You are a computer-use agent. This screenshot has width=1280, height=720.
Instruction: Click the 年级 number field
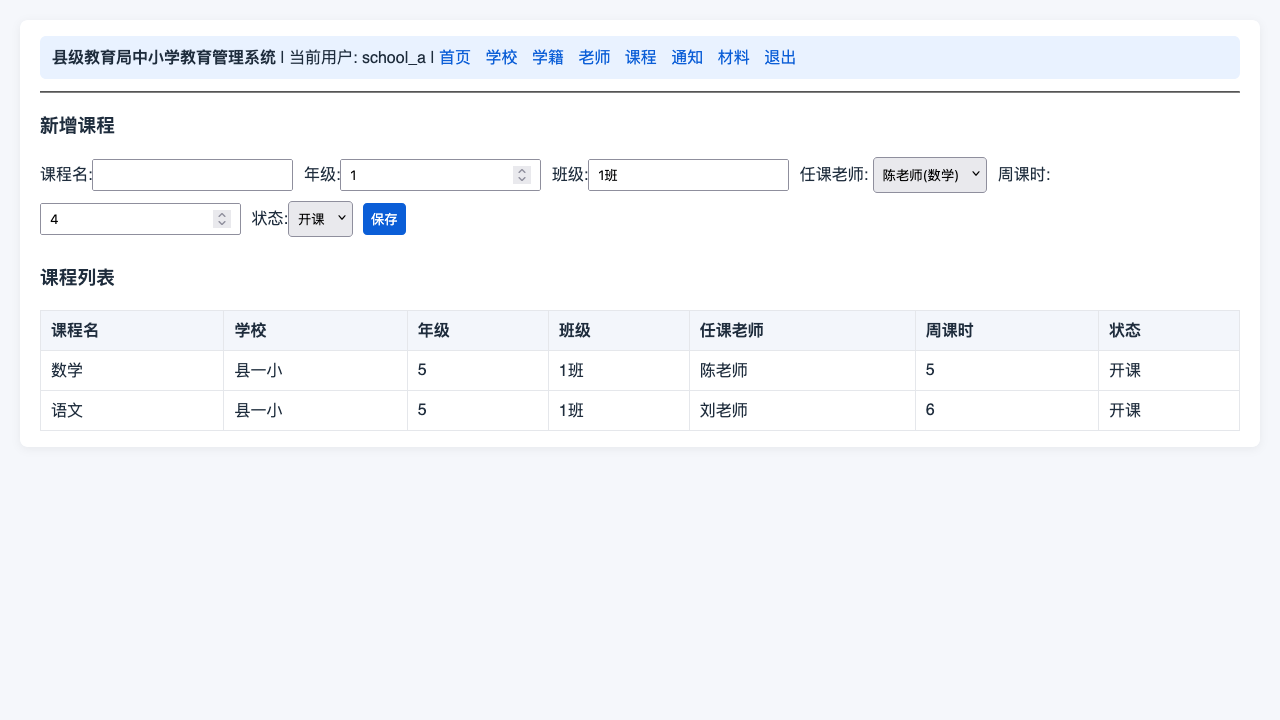click(440, 175)
